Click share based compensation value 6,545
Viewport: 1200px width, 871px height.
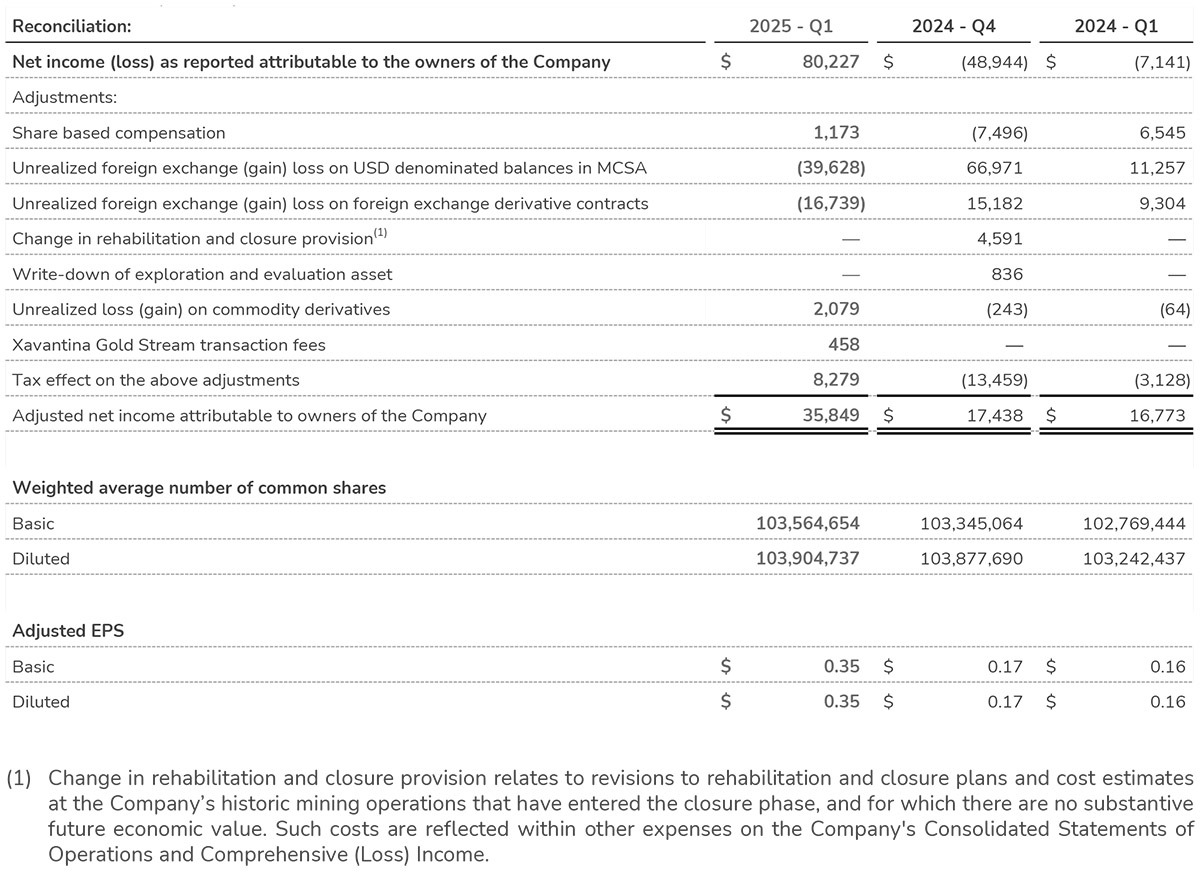pyautogui.click(x=1162, y=132)
